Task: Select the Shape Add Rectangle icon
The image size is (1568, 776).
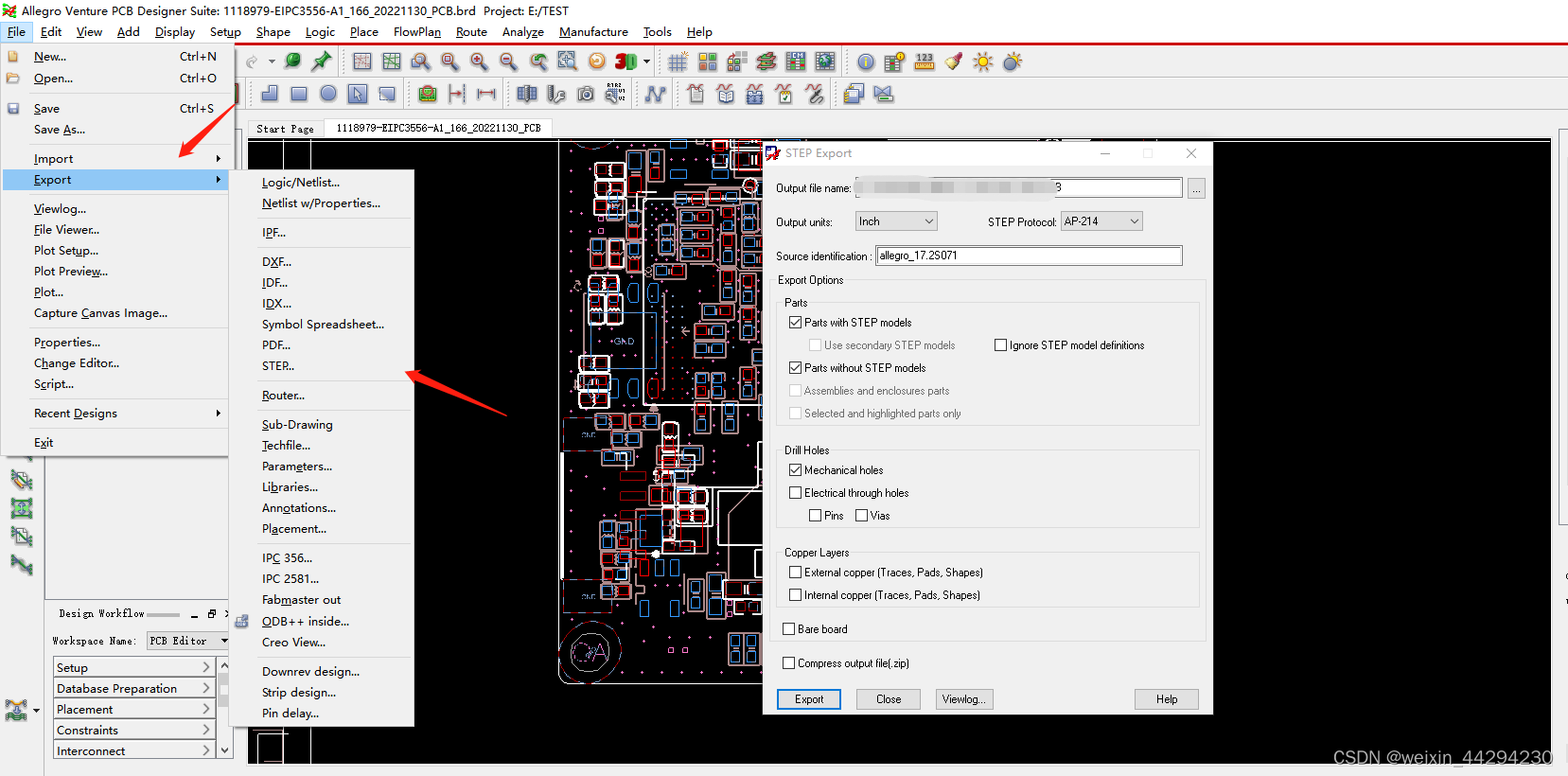Action: 299,94
